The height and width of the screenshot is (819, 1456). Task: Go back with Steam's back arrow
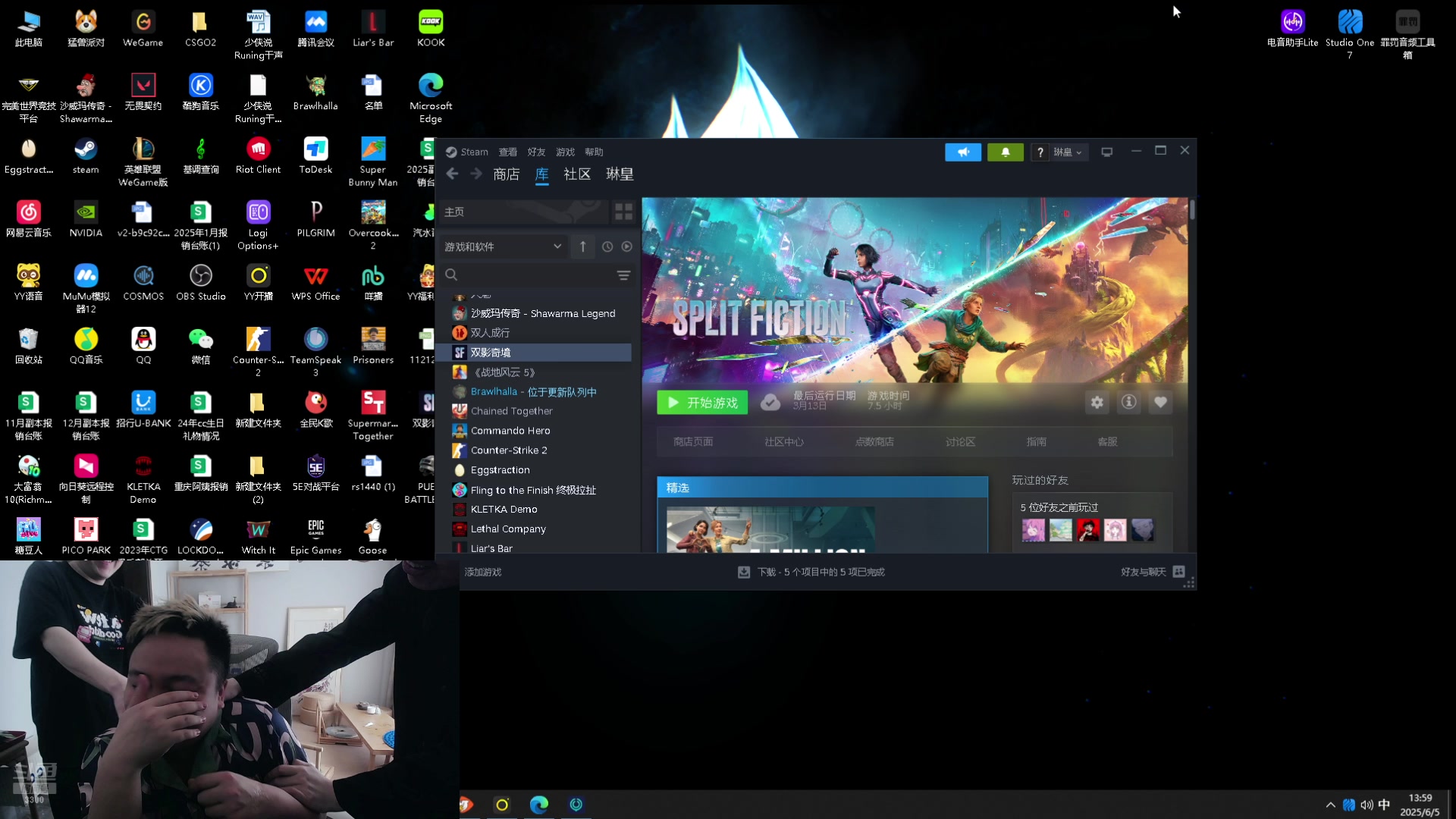(x=453, y=174)
